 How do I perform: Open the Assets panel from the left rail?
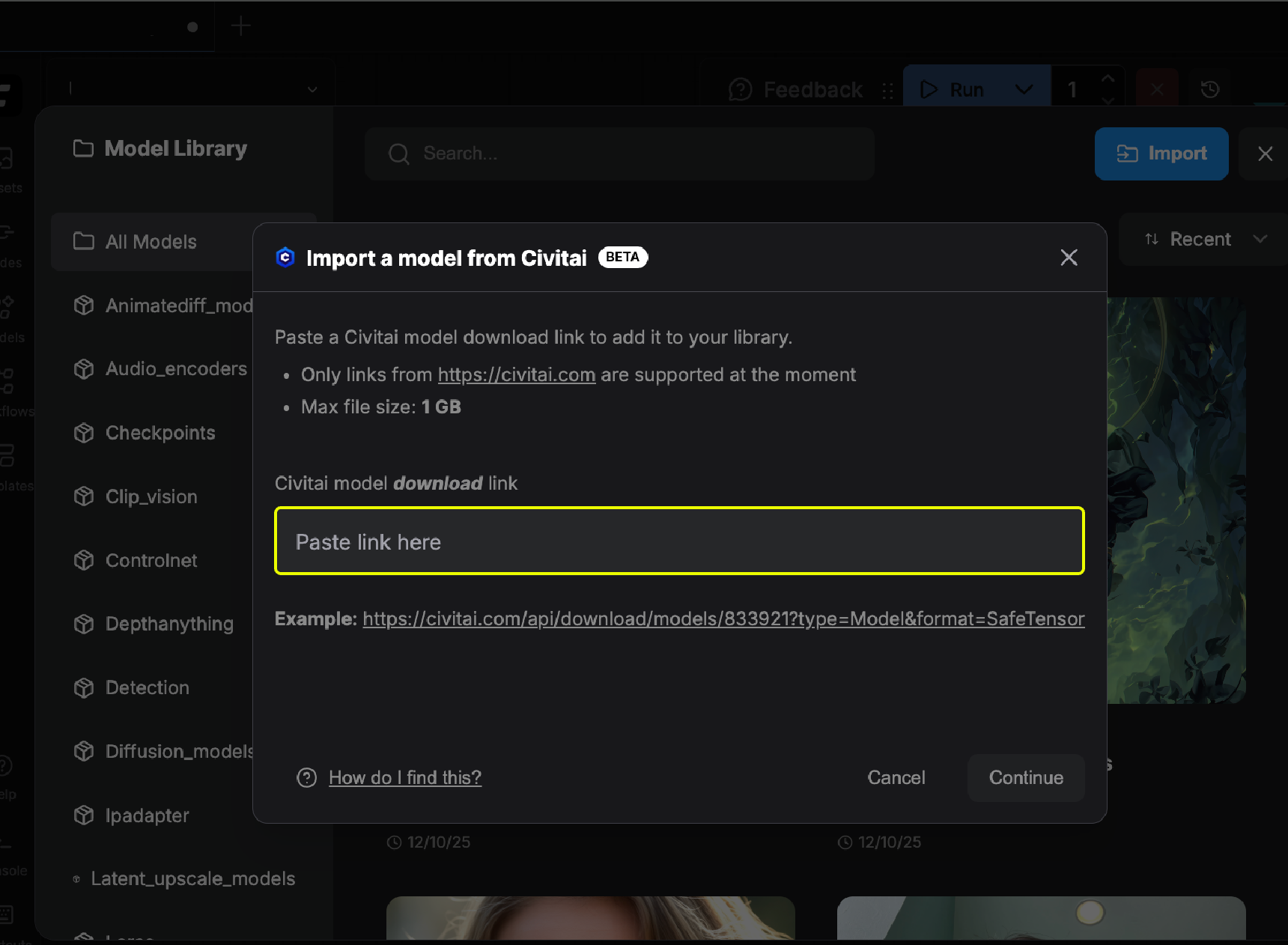[x=6, y=157]
